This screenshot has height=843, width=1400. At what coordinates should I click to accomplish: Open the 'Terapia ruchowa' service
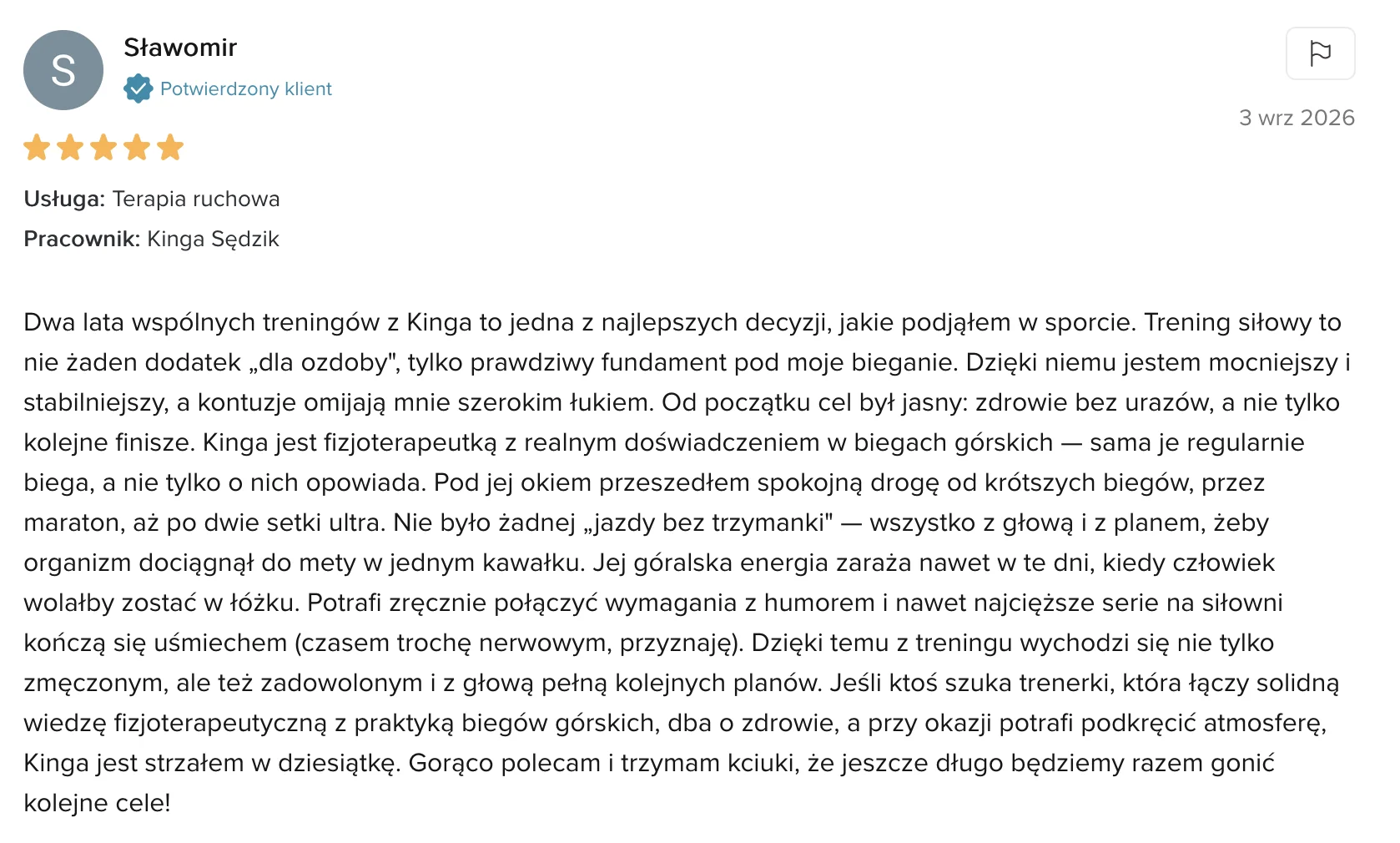click(x=196, y=199)
